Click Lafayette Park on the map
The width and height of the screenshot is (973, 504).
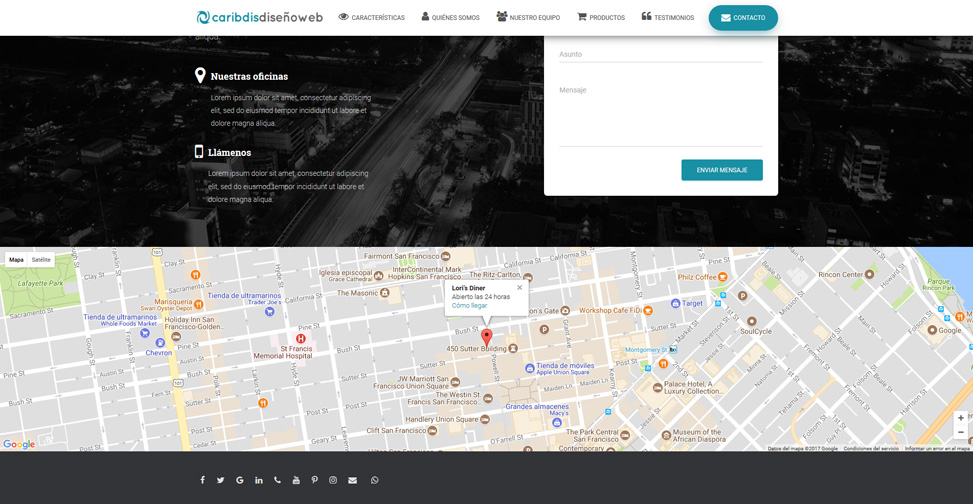(x=40, y=284)
